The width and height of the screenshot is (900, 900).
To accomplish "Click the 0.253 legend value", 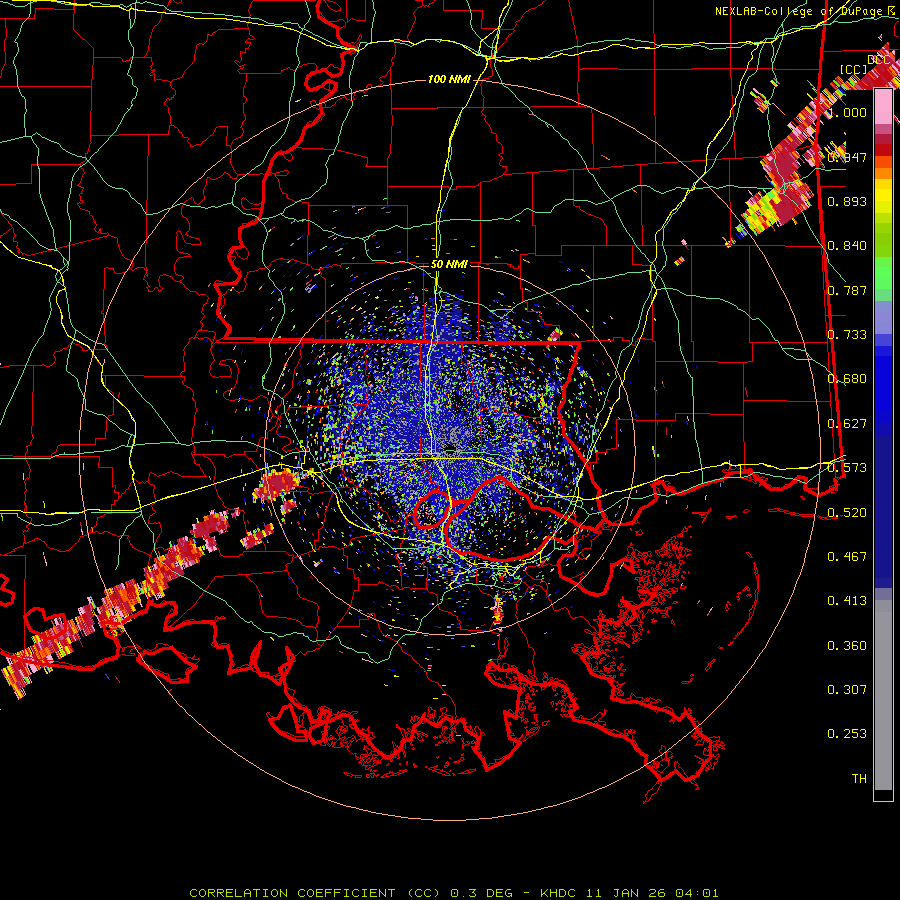I will (847, 734).
